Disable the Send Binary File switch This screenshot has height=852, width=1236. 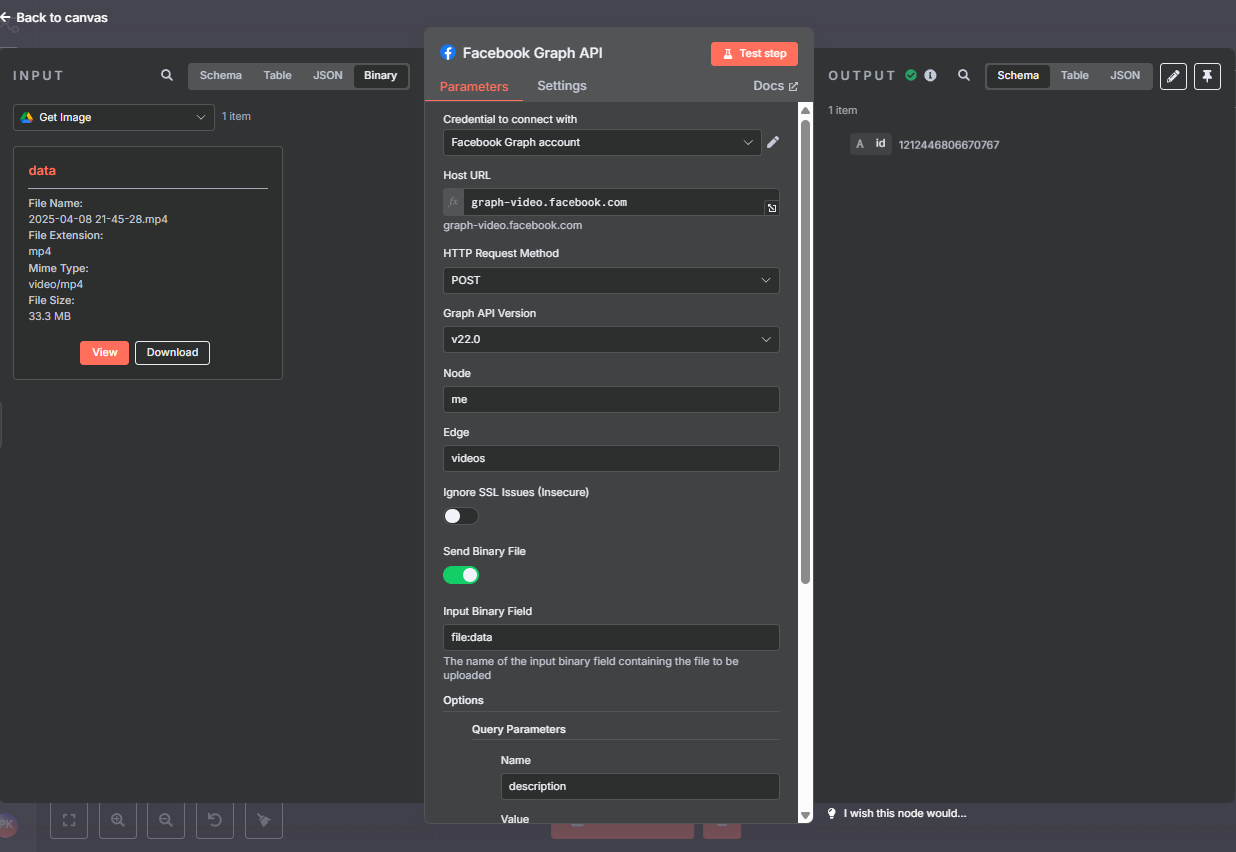461,575
